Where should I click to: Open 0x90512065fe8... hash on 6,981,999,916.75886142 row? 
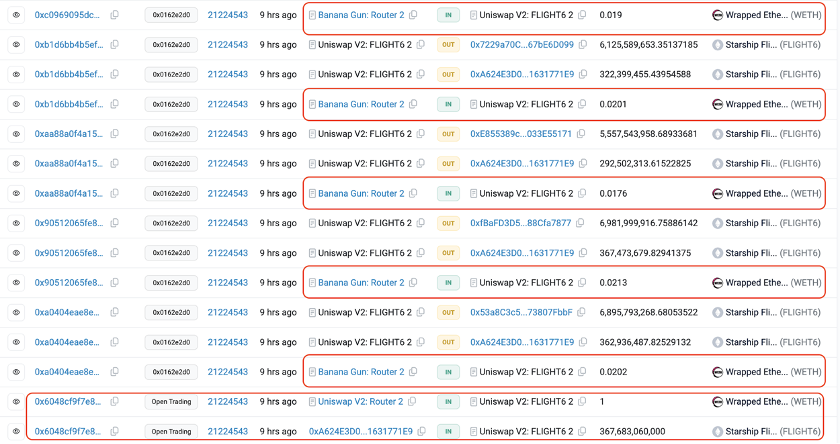click(69, 223)
